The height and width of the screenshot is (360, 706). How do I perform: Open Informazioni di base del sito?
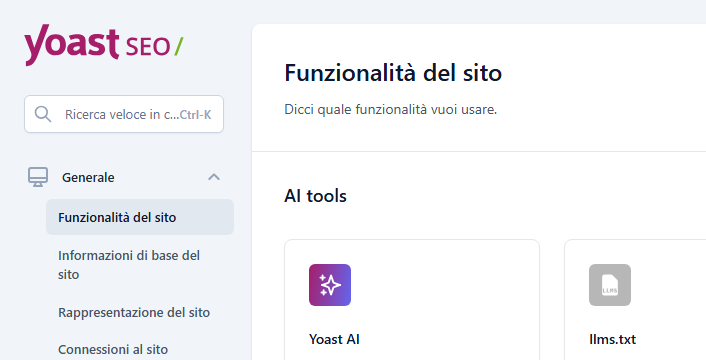tap(129, 265)
